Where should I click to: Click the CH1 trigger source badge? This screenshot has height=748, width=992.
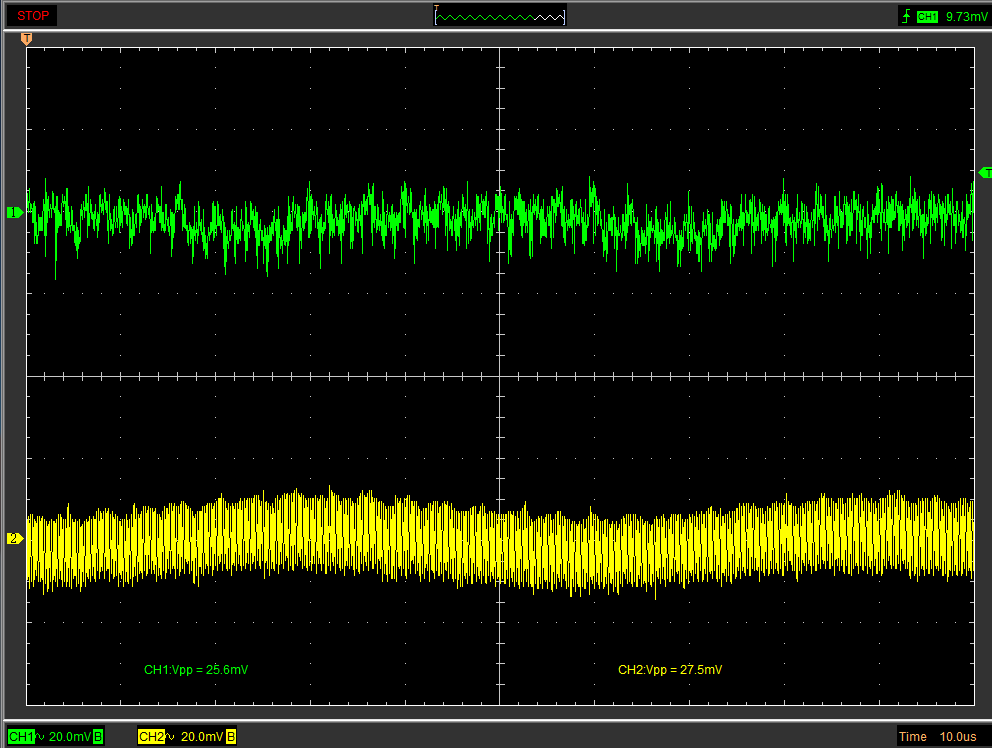point(927,16)
